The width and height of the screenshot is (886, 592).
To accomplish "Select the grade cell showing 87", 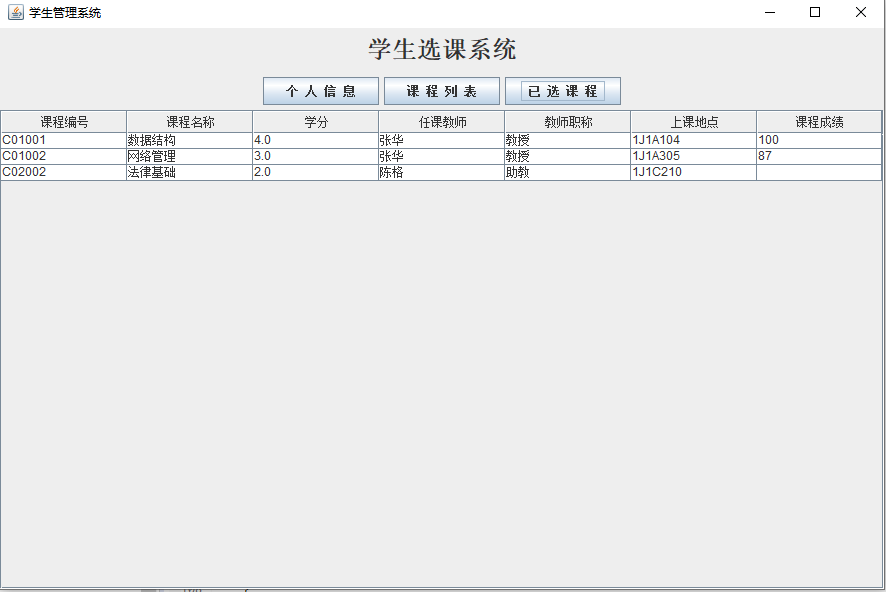I will (819, 156).
